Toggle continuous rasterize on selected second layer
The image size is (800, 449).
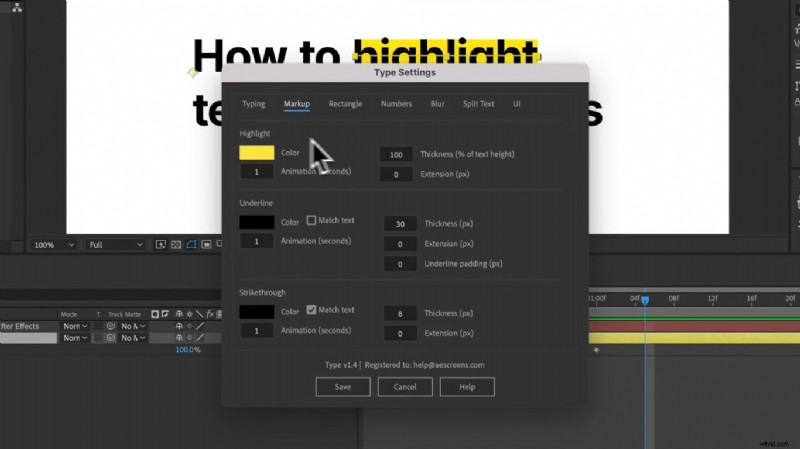[189, 337]
